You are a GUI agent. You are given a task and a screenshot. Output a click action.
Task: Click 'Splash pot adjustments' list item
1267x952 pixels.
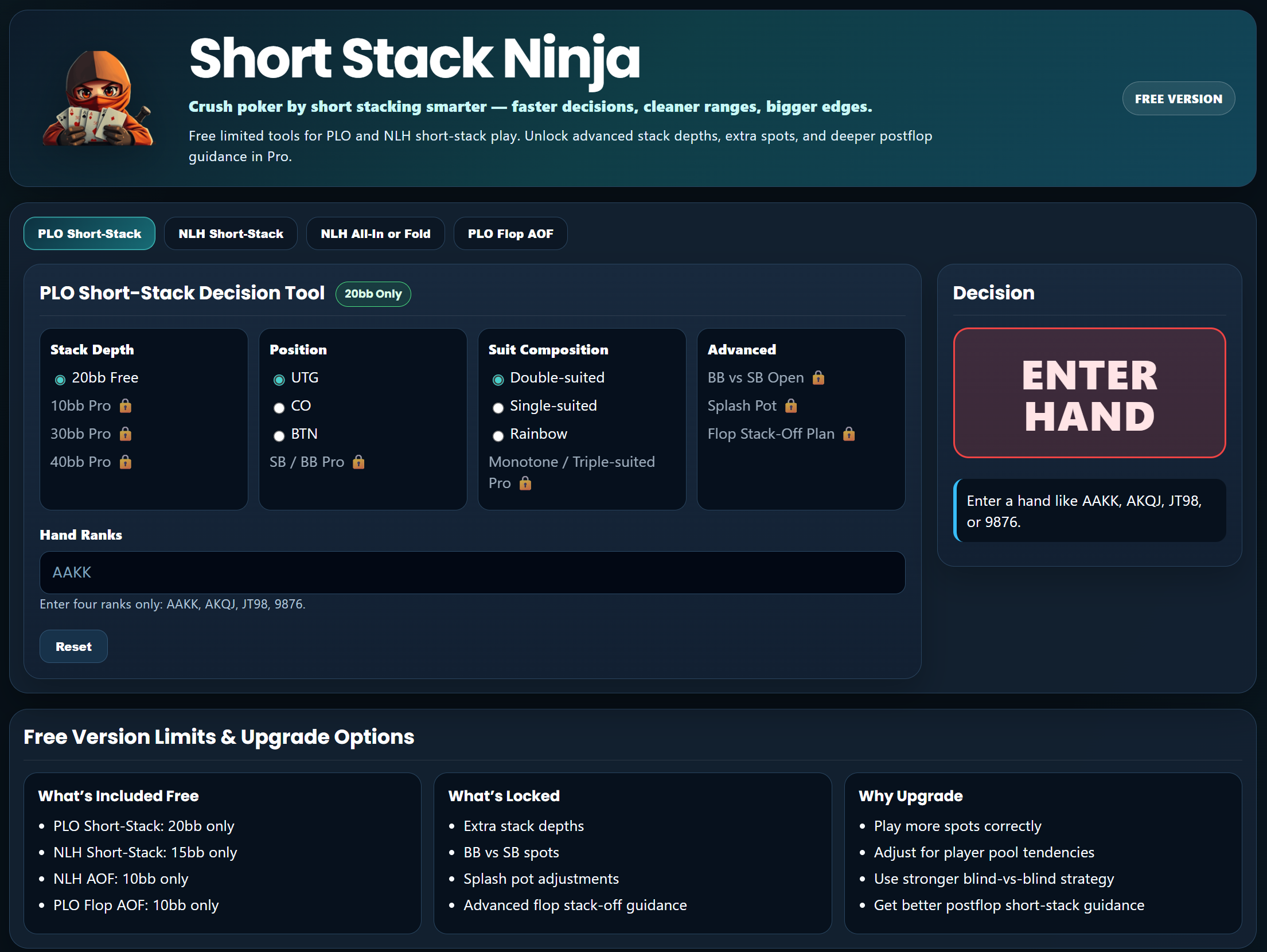tap(541, 879)
